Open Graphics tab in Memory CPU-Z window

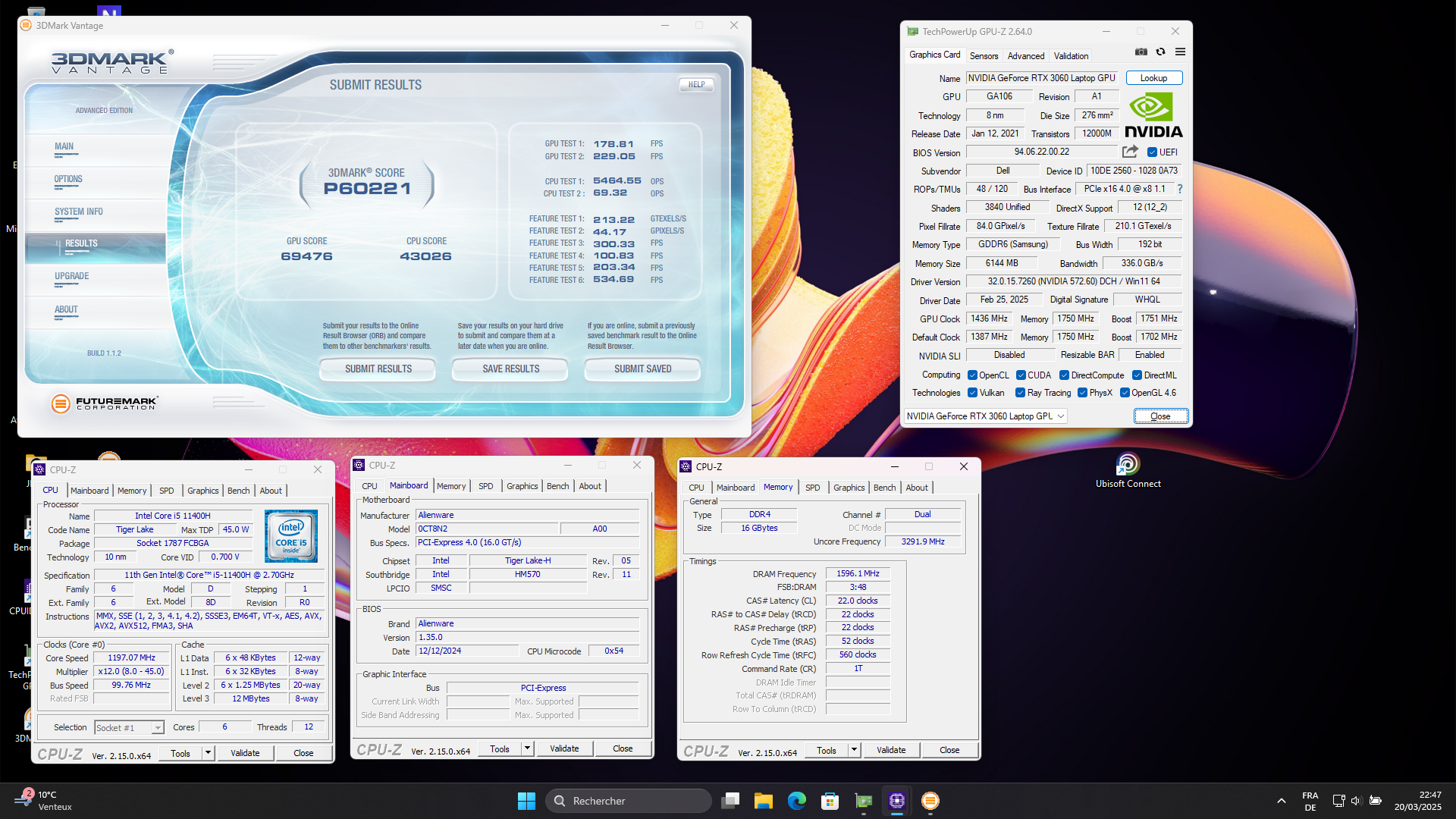849,488
